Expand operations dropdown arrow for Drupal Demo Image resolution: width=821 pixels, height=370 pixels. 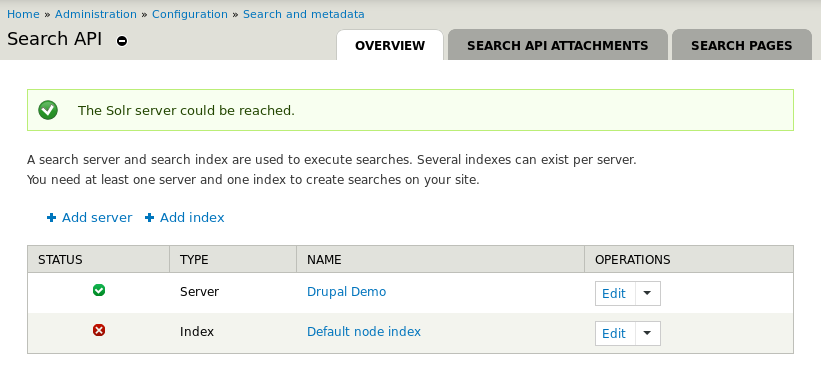click(x=648, y=293)
